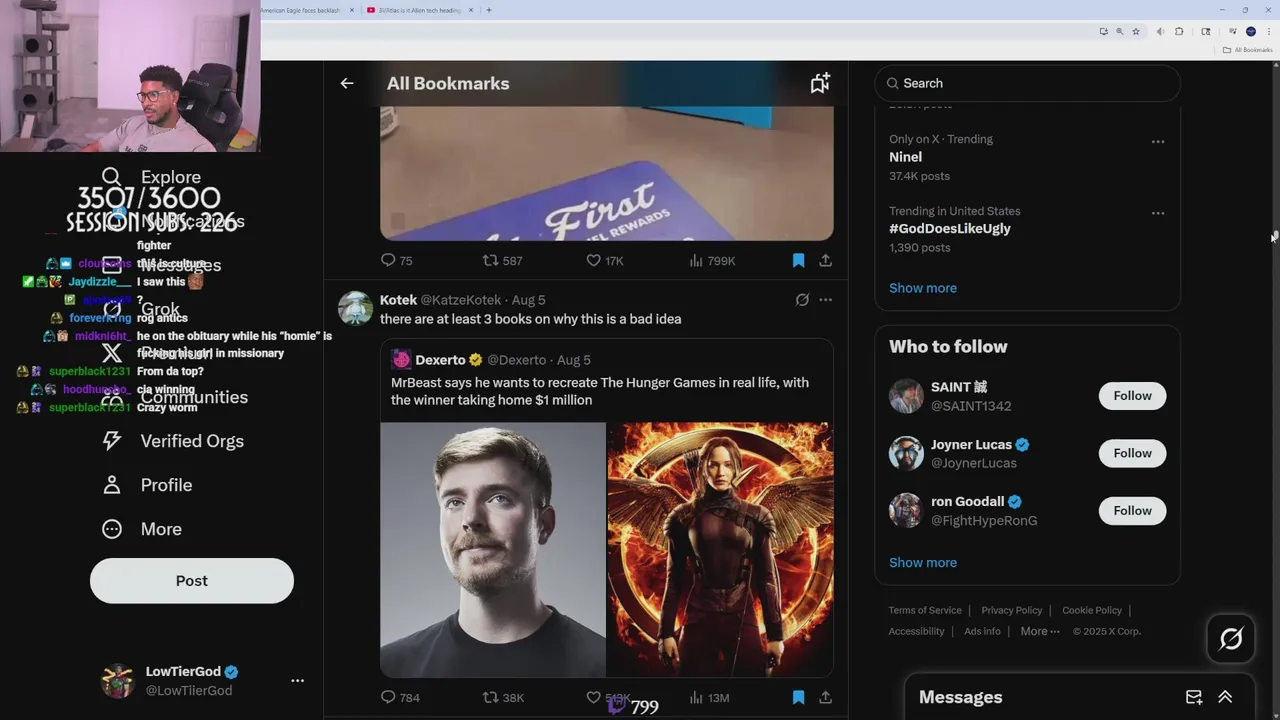Open ron Goodall profile avatar

(906, 511)
